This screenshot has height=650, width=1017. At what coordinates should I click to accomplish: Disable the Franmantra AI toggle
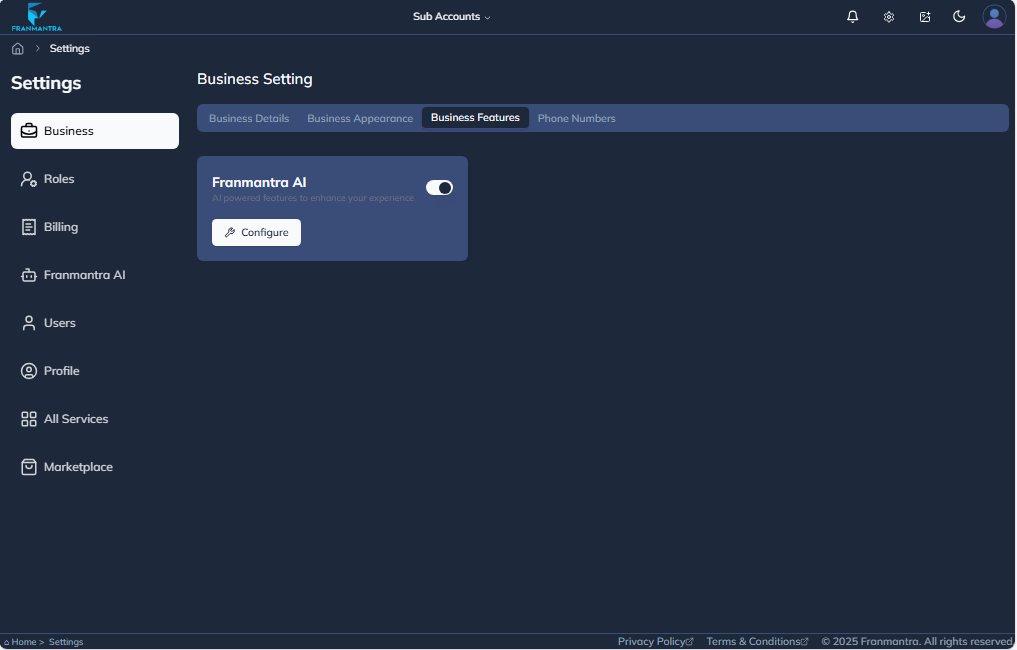(439, 187)
